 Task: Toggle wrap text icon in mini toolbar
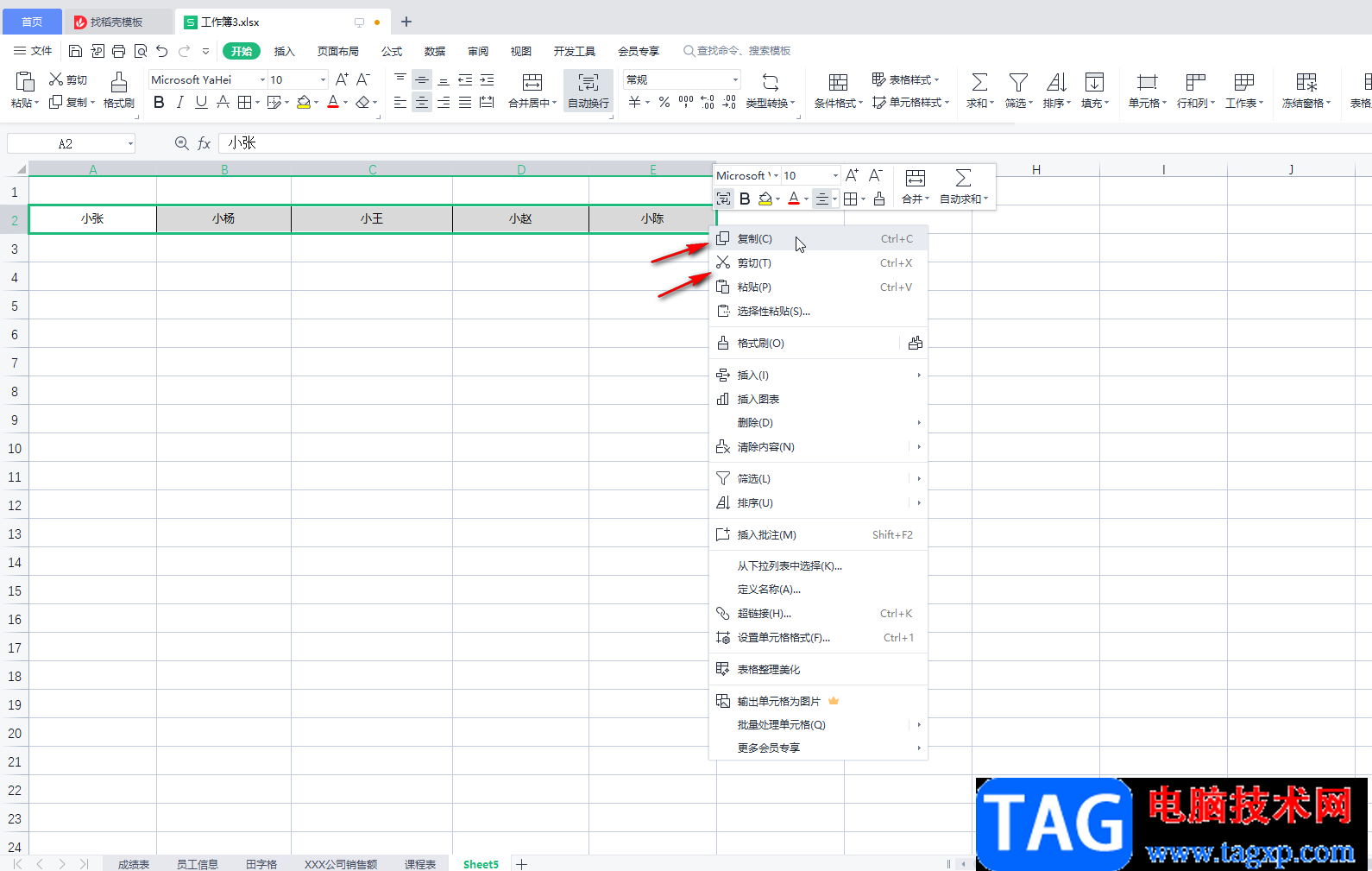[x=723, y=199]
